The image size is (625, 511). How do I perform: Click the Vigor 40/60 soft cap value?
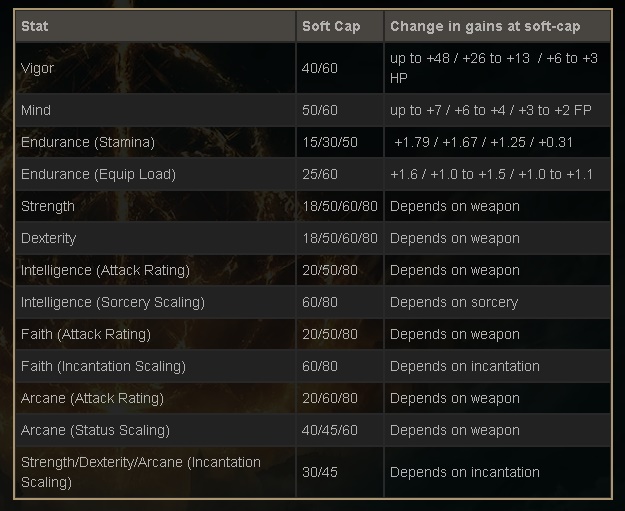tap(320, 68)
